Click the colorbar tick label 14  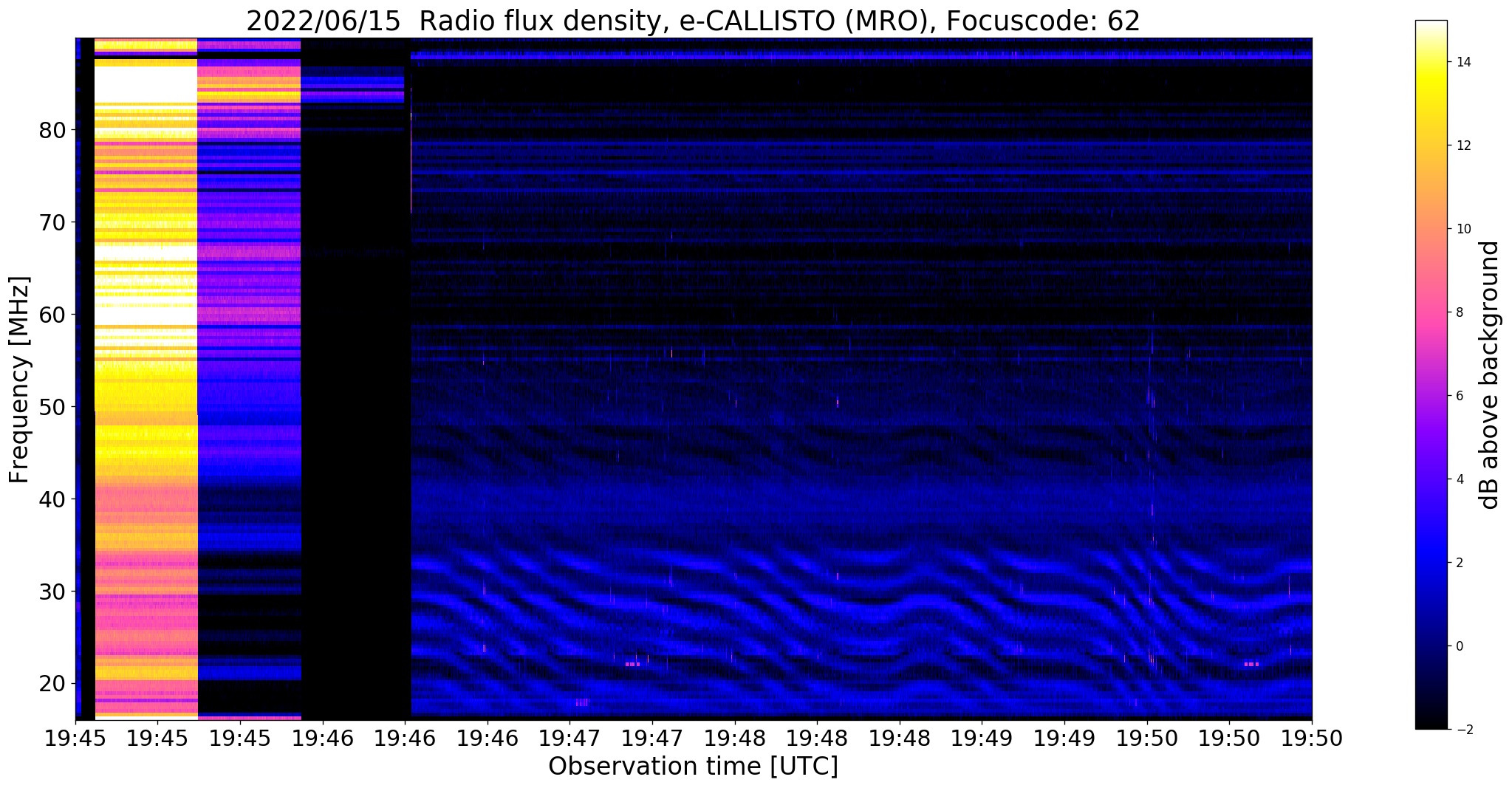tap(1462, 62)
